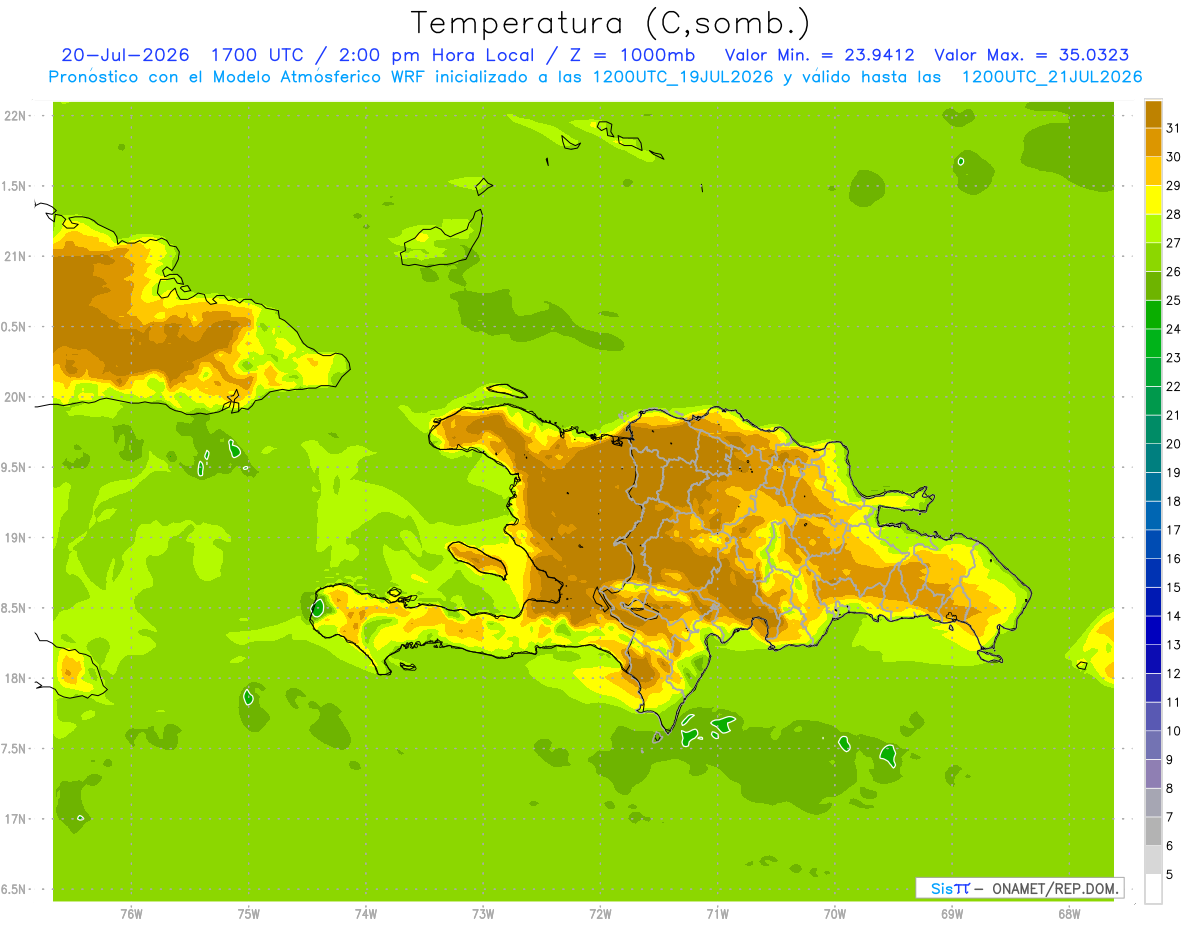Click the '73W' longitude label
This screenshot has width=1200, height=927.
tap(483, 914)
